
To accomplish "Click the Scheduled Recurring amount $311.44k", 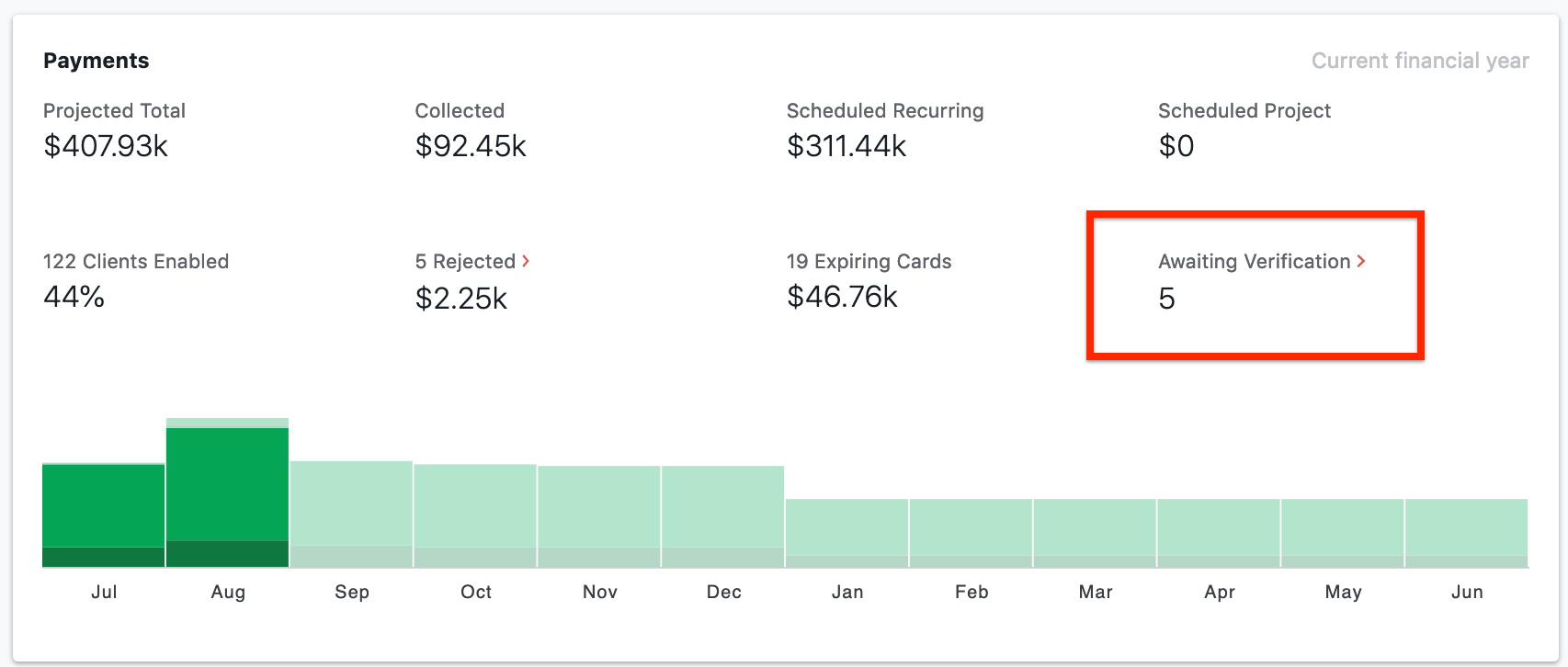I will (x=846, y=146).
